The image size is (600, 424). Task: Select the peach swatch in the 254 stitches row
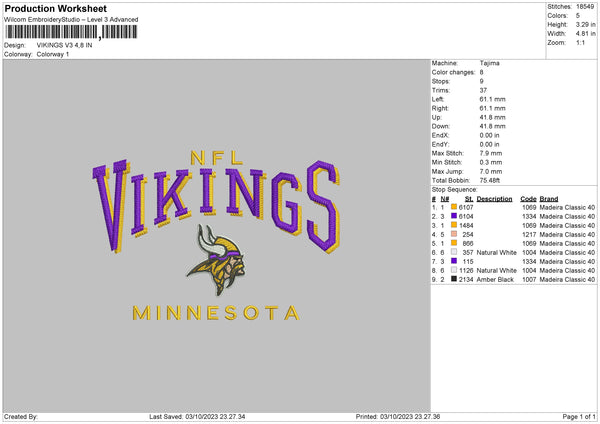click(x=454, y=234)
